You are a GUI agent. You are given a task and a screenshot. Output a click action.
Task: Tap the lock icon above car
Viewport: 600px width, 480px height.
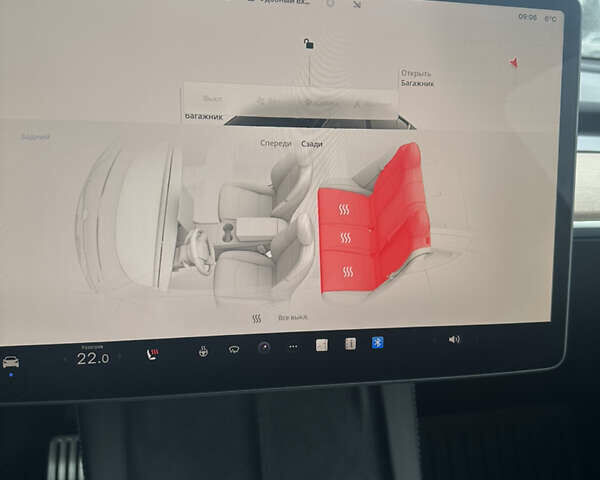pyautogui.click(x=309, y=44)
